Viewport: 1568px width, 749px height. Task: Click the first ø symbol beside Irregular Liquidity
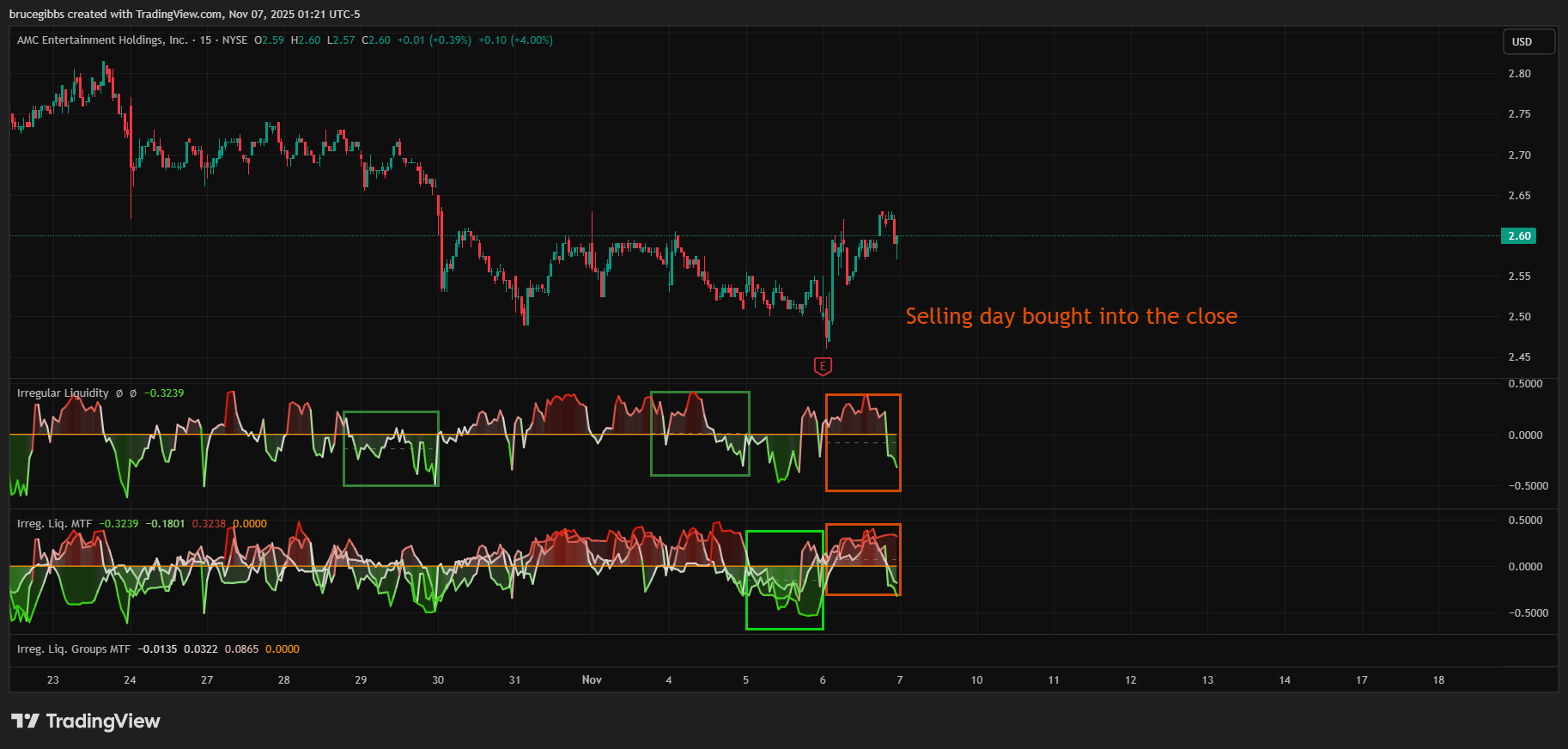tap(119, 393)
